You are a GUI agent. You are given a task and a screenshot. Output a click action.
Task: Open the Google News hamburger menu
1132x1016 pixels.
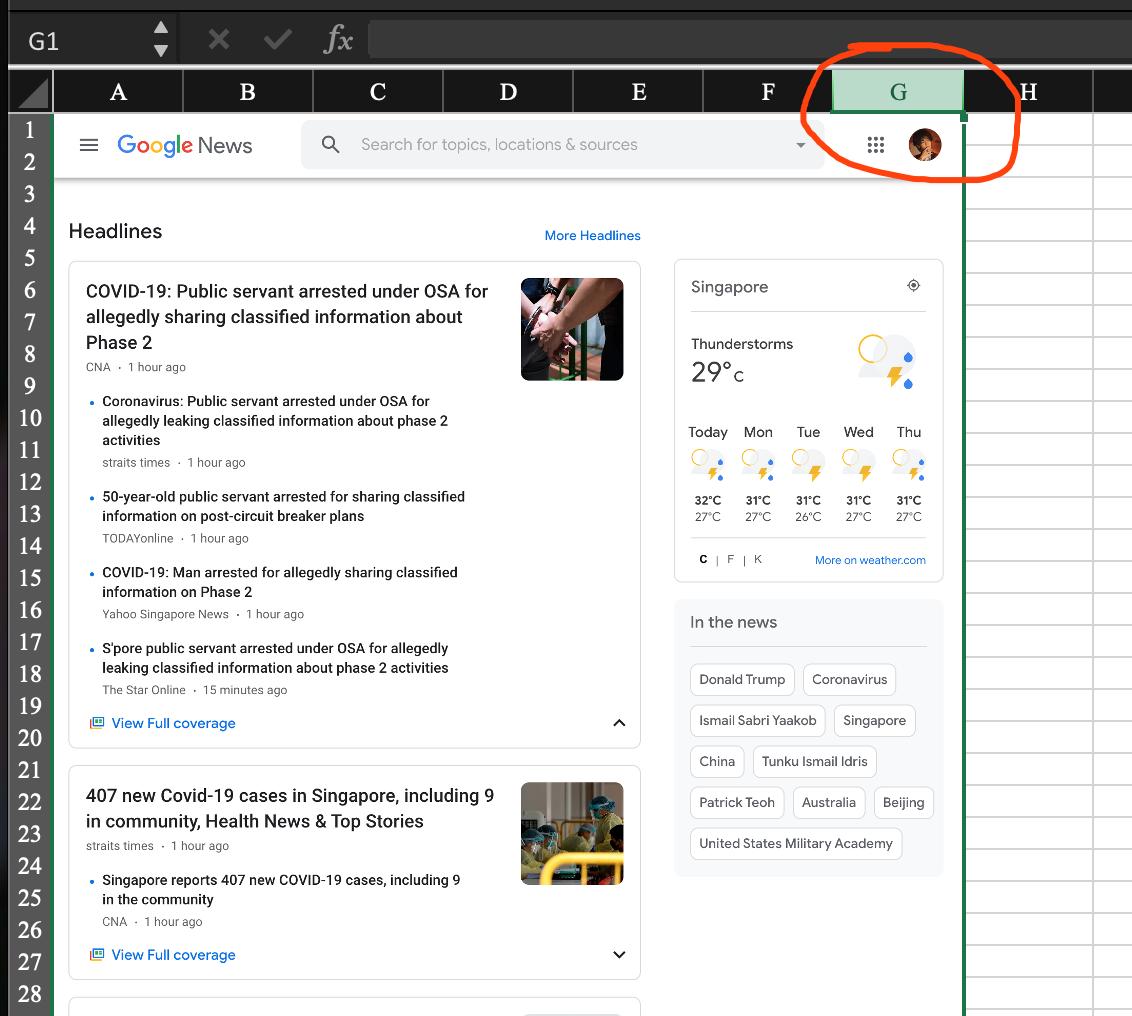point(89,145)
